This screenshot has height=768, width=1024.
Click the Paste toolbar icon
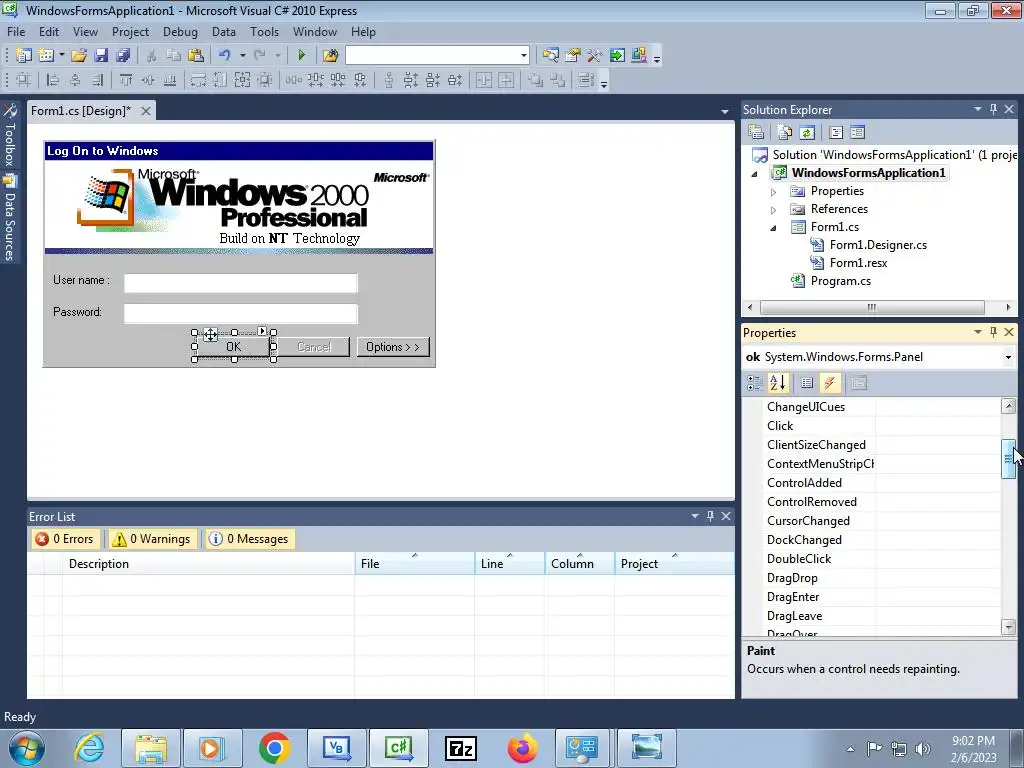pyautogui.click(x=195, y=56)
